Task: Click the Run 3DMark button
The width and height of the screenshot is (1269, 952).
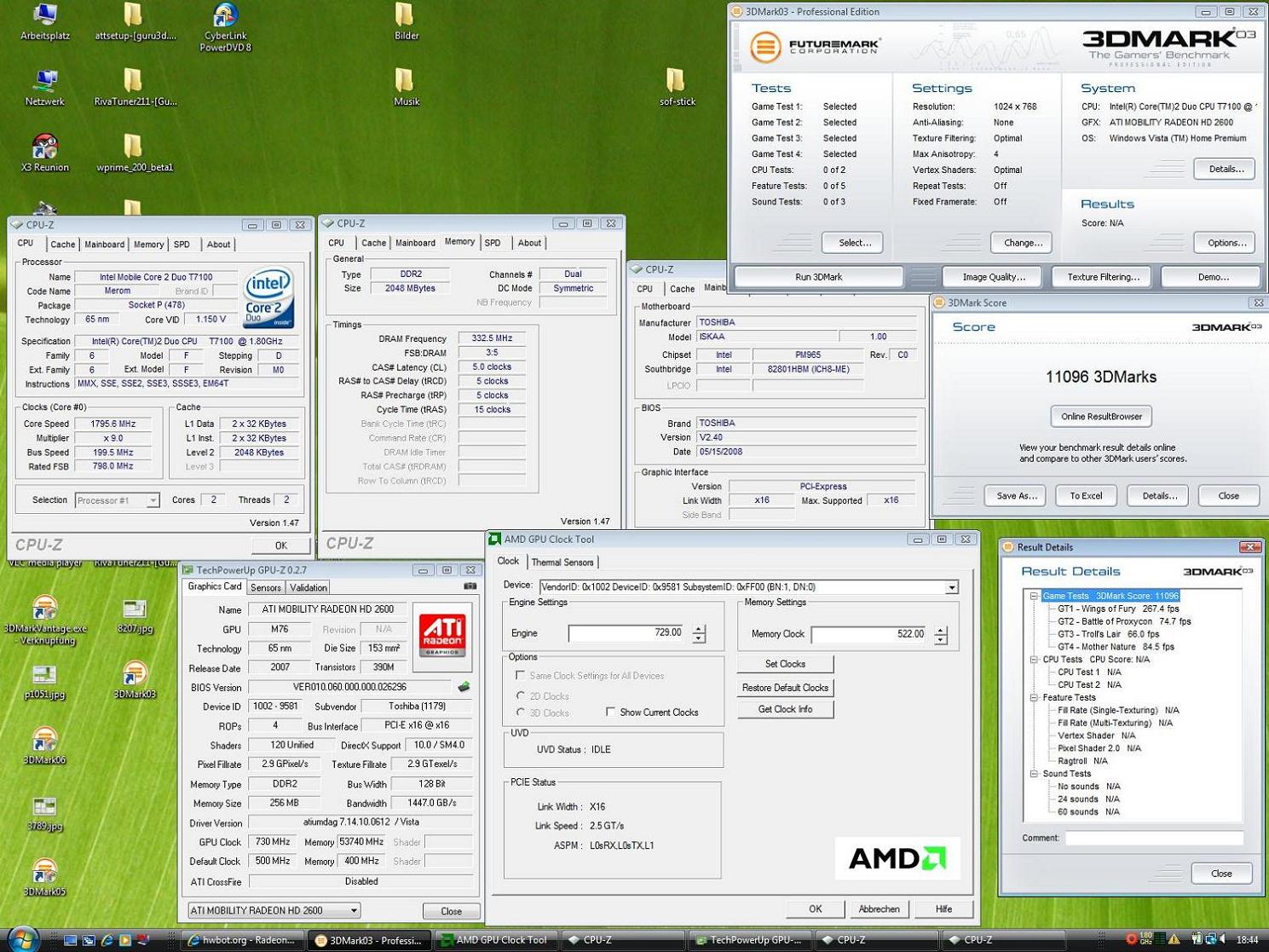Action: click(x=818, y=277)
